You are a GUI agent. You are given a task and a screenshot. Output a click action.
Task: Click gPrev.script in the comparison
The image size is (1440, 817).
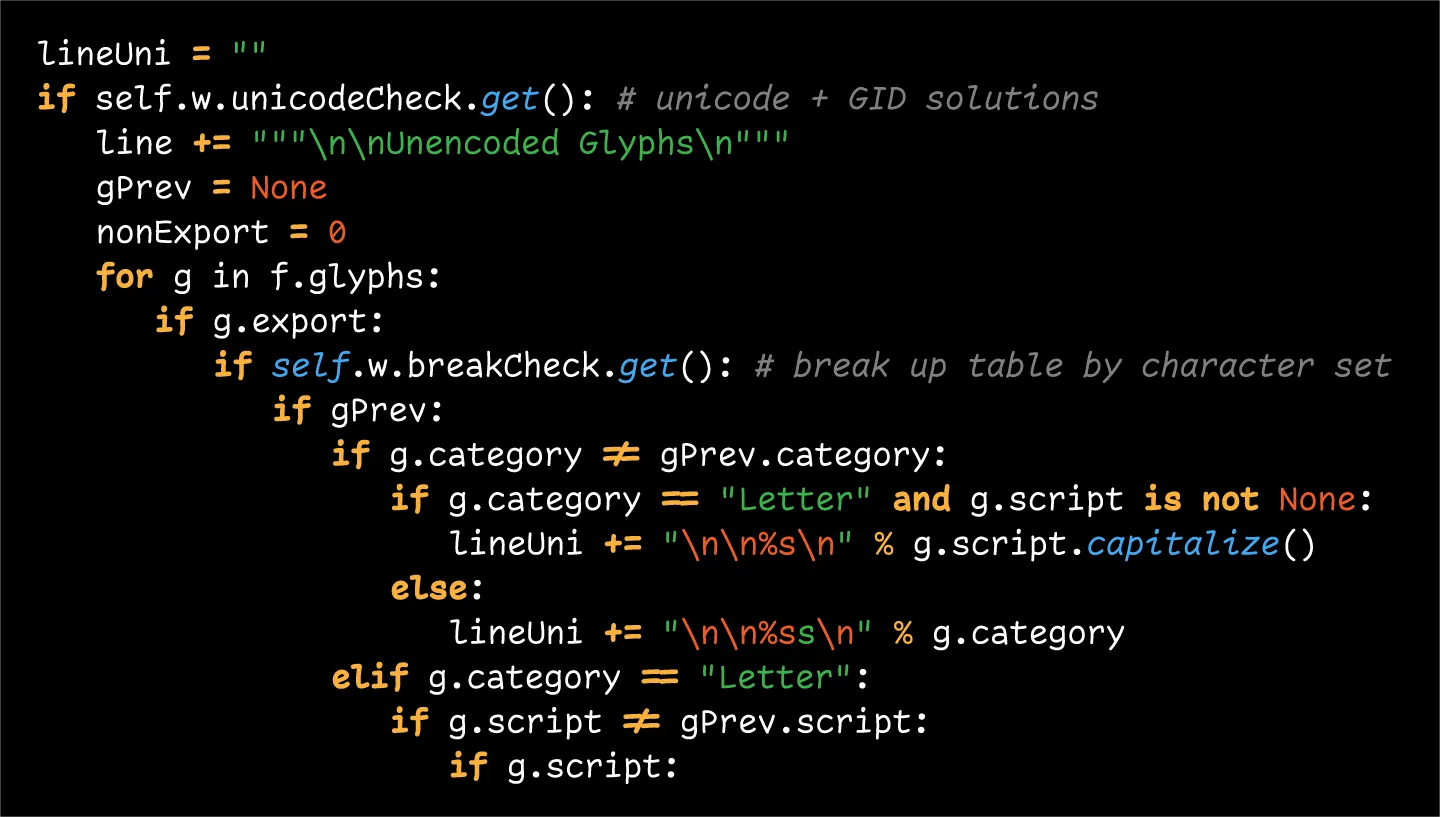[803, 722]
